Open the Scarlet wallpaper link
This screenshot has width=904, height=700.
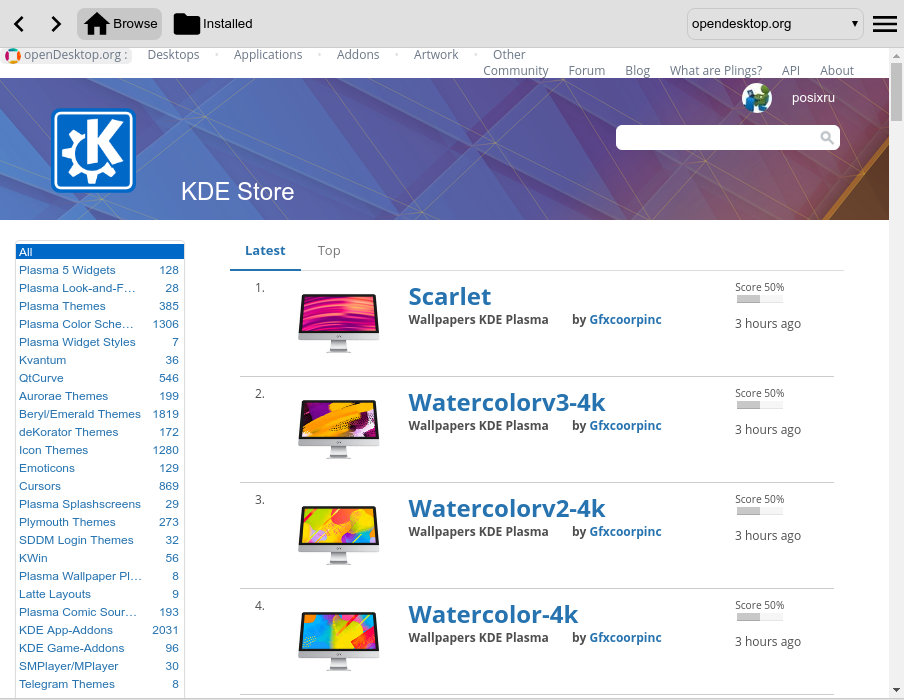click(450, 296)
